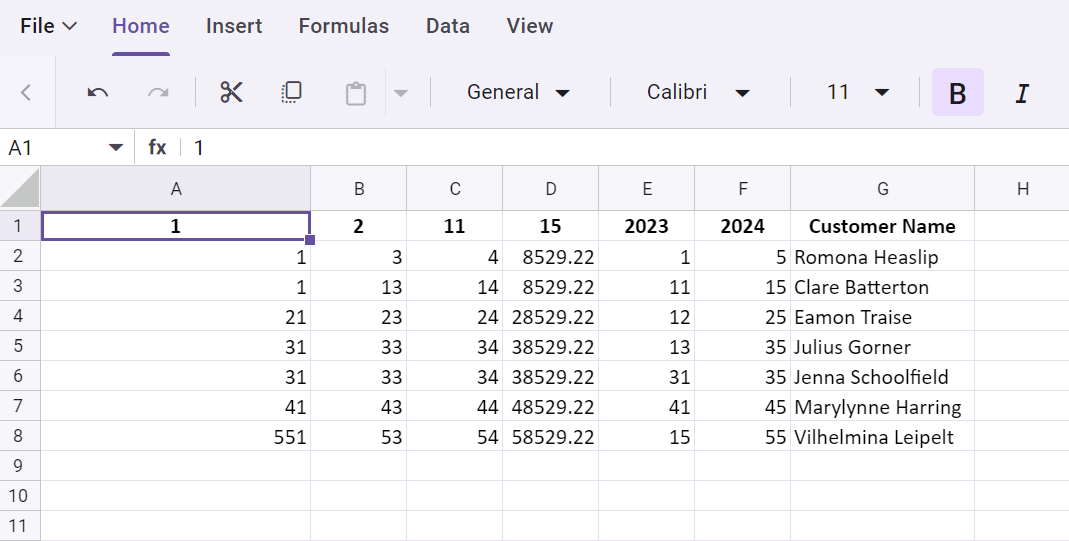Cut selection with the scissors icon
The height and width of the screenshot is (541, 1069).
(232, 93)
